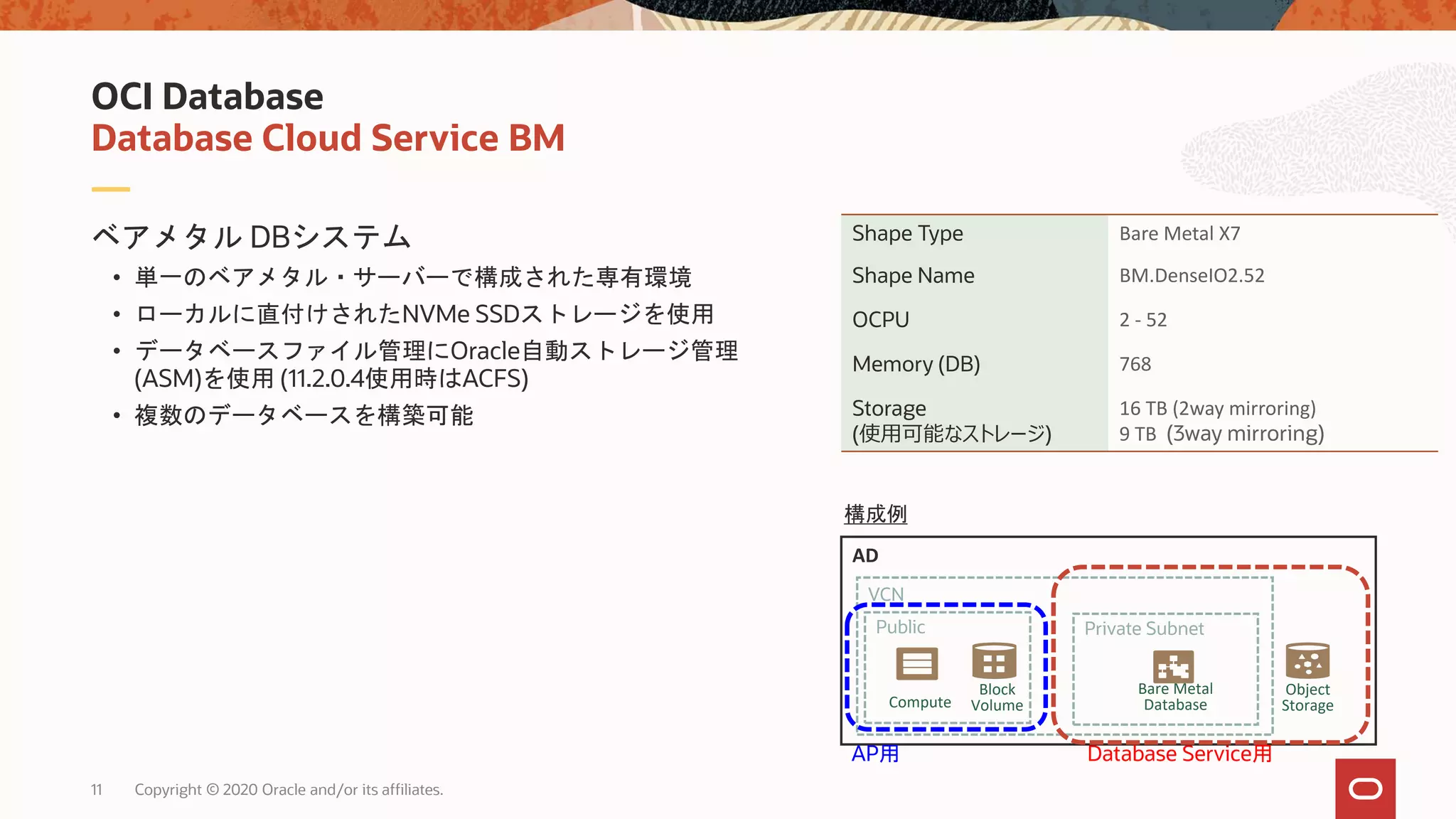Click the AD label in diagram box
The width and height of the screenshot is (1456, 819).
[865, 555]
